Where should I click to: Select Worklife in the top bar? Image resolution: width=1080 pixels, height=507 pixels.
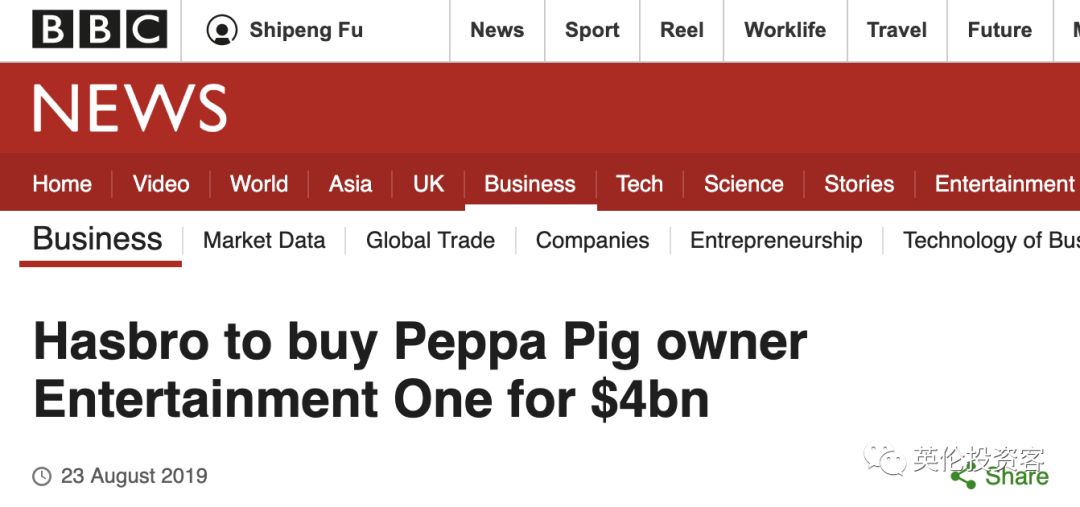click(785, 30)
